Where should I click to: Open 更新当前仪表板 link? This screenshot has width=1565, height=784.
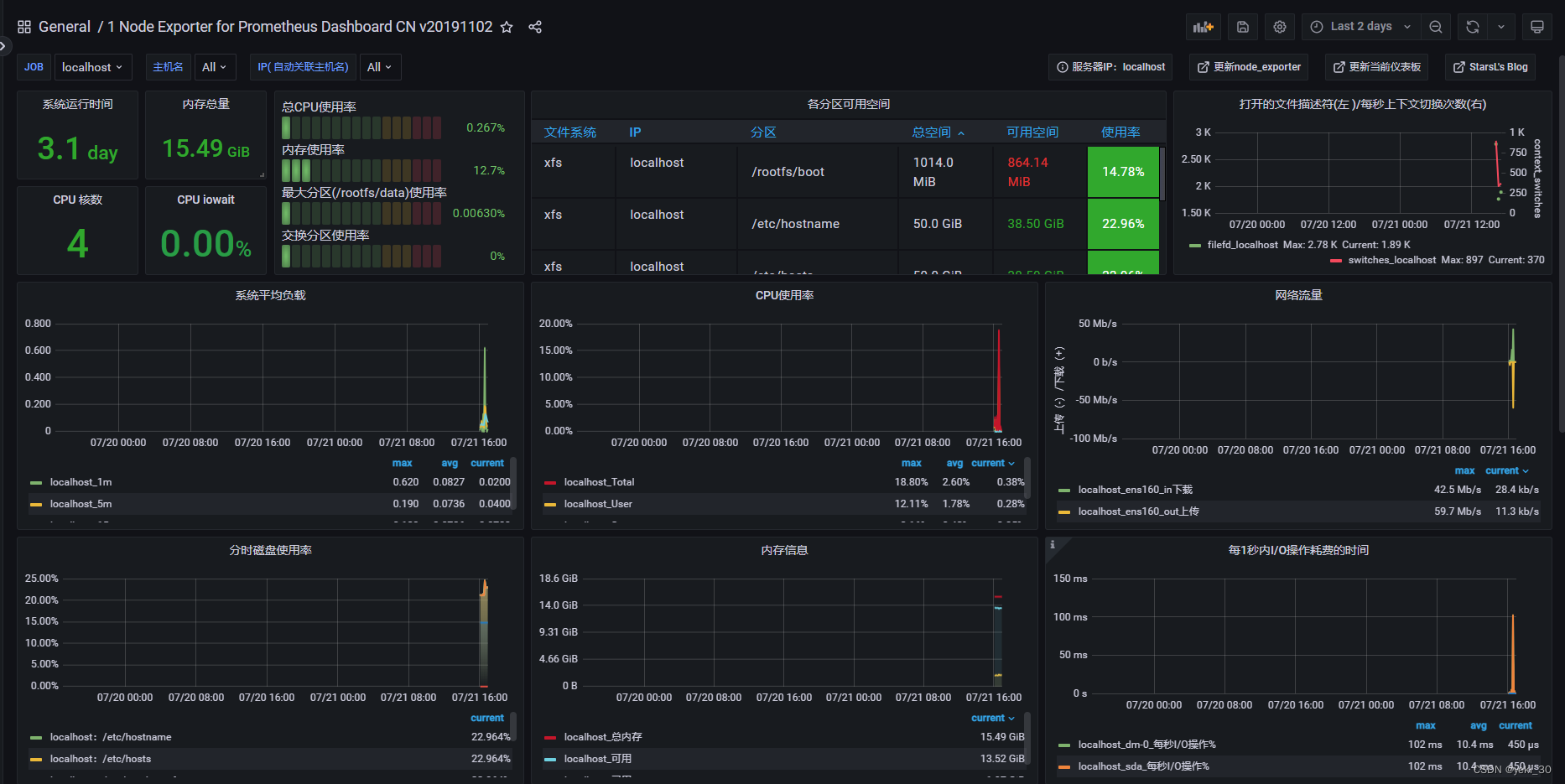1376,67
